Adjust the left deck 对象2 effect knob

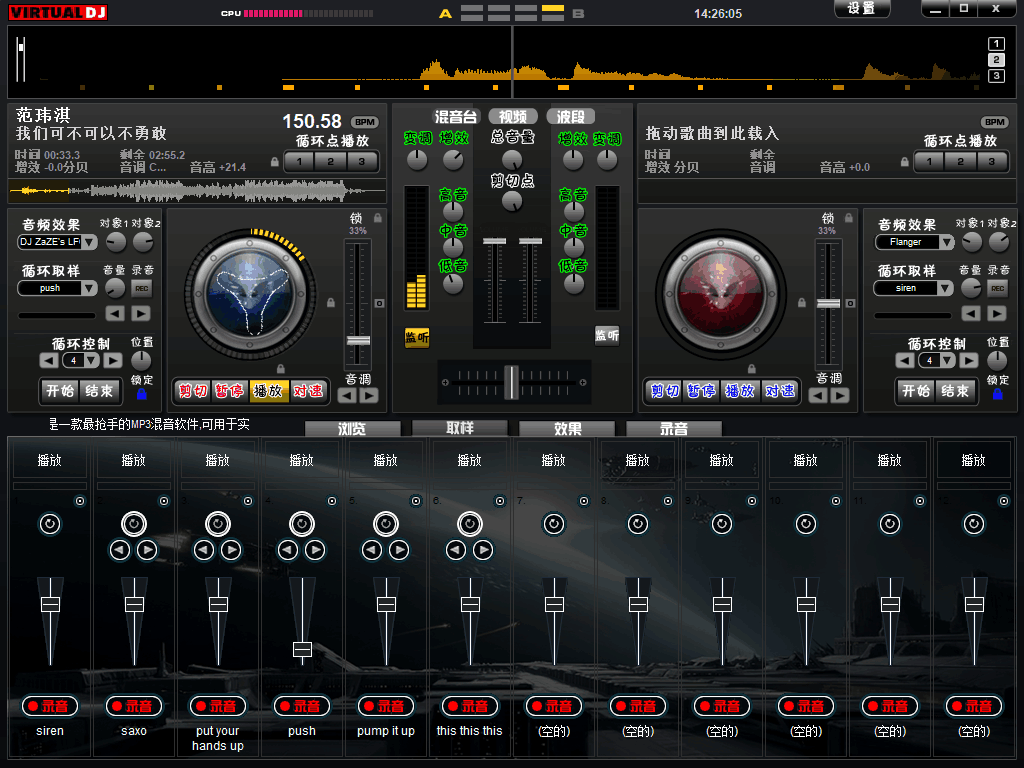point(143,242)
